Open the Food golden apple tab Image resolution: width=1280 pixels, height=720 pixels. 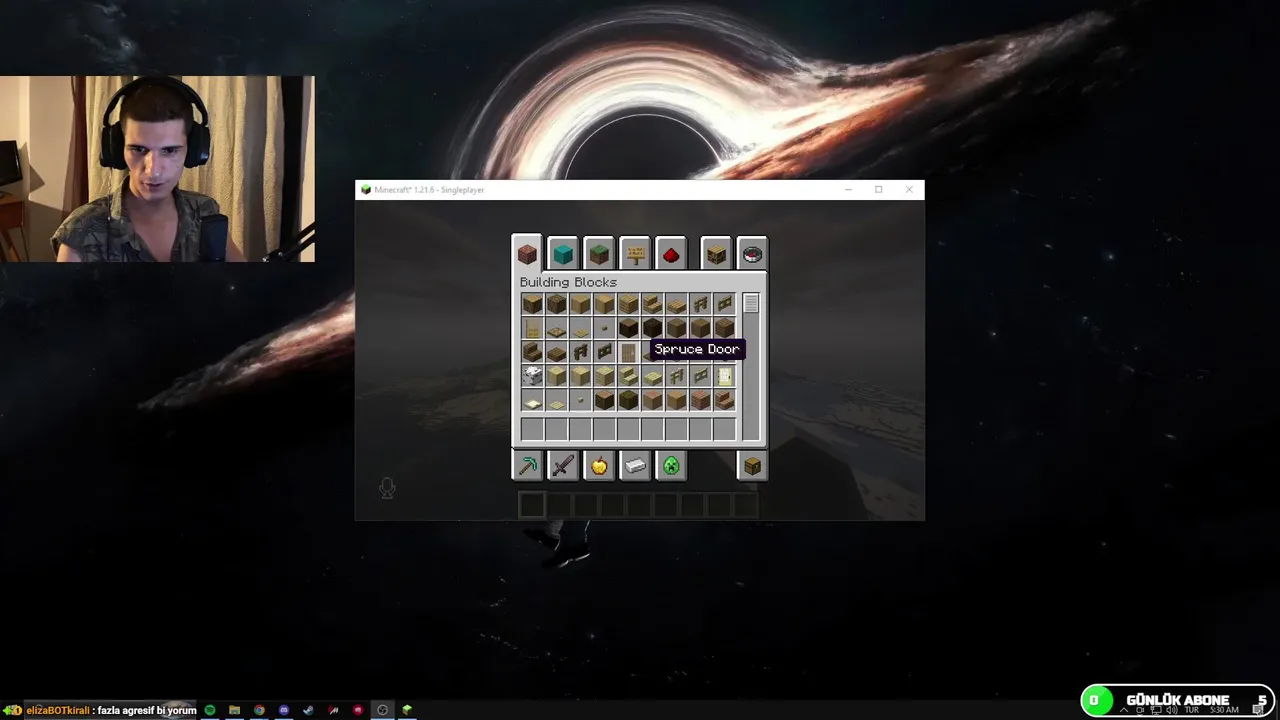(599, 465)
